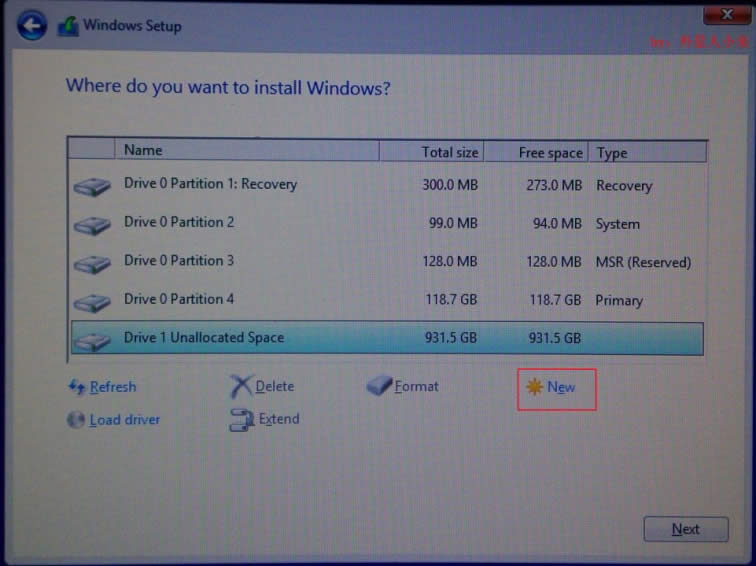Click the Format disk icon
Image resolution: width=756 pixels, height=566 pixels.
click(x=379, y=387)
